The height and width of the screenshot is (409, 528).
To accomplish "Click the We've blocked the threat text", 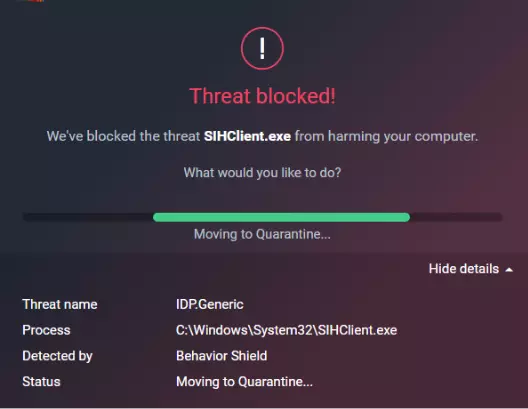I will click(123, 136).
